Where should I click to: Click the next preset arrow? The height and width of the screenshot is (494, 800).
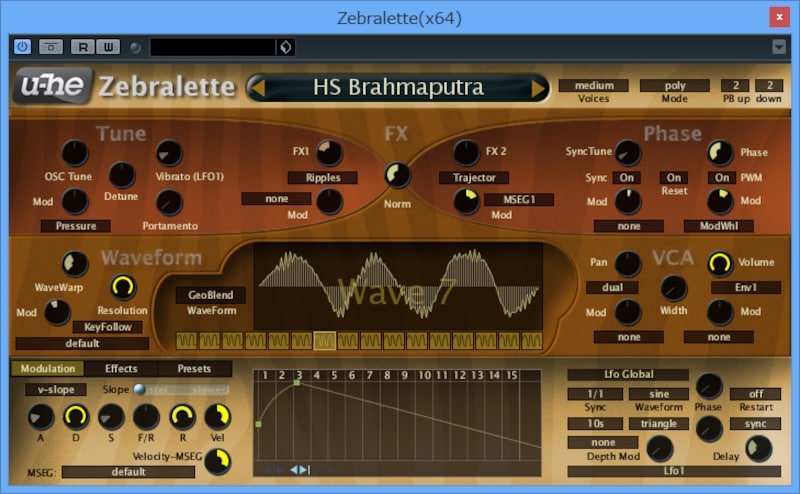[x=539, y=88]
